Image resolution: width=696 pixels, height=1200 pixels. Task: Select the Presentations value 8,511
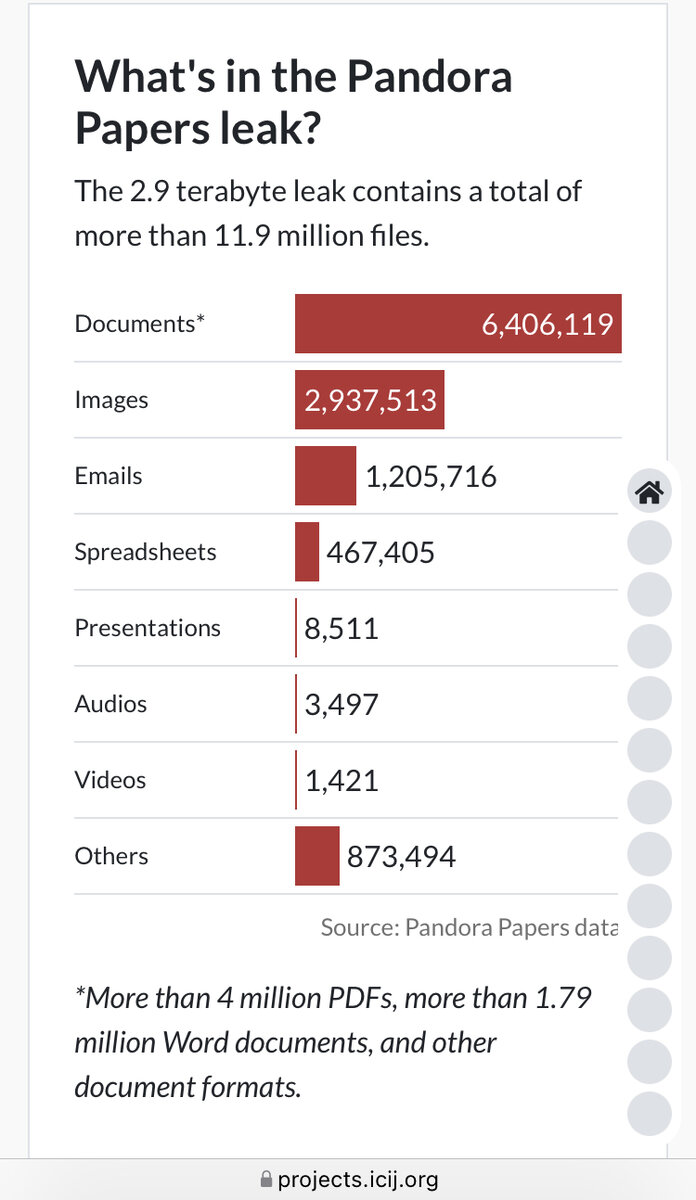tap(342, 629)
